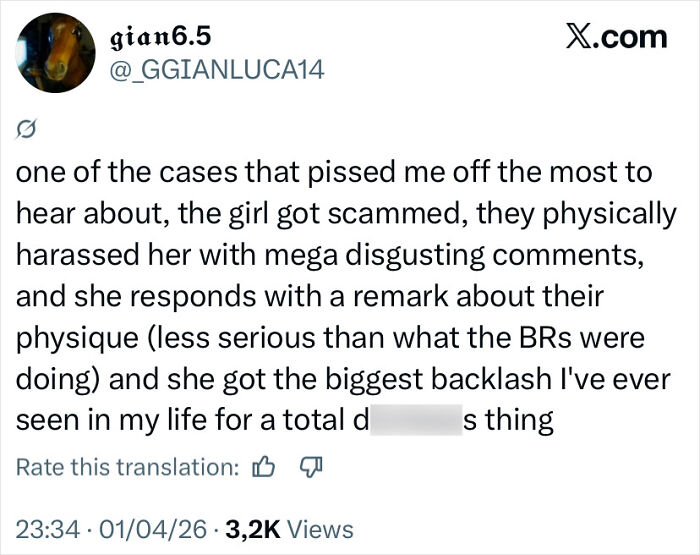Open the 23:34 timestamp link
Screen dimensions: 700x555
(45, 529)
